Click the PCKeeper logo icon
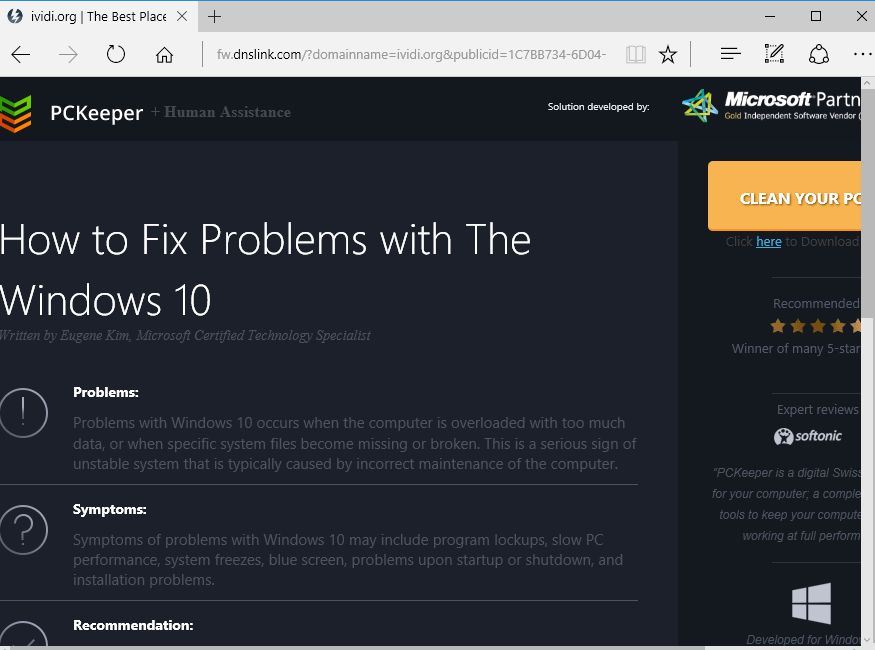This screenshot has width=875, height=650. point(16,113)
